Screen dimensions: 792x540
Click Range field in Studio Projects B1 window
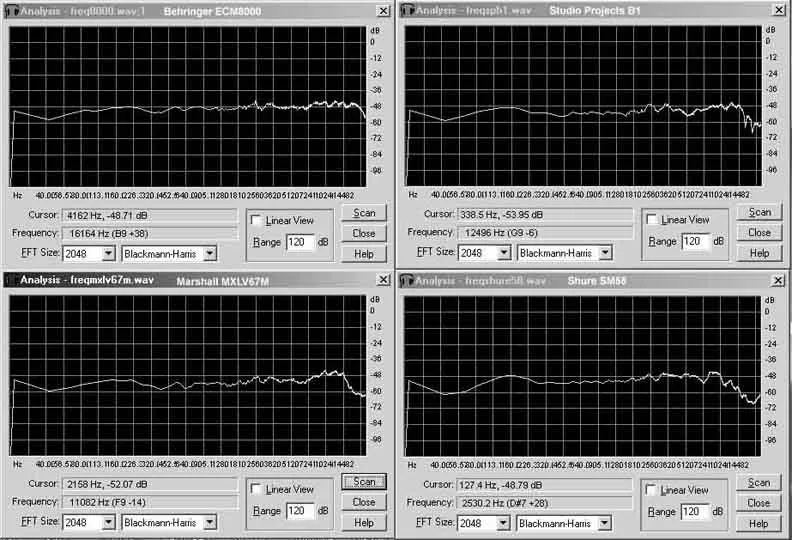pyautogui.click(x=696, y=241)
